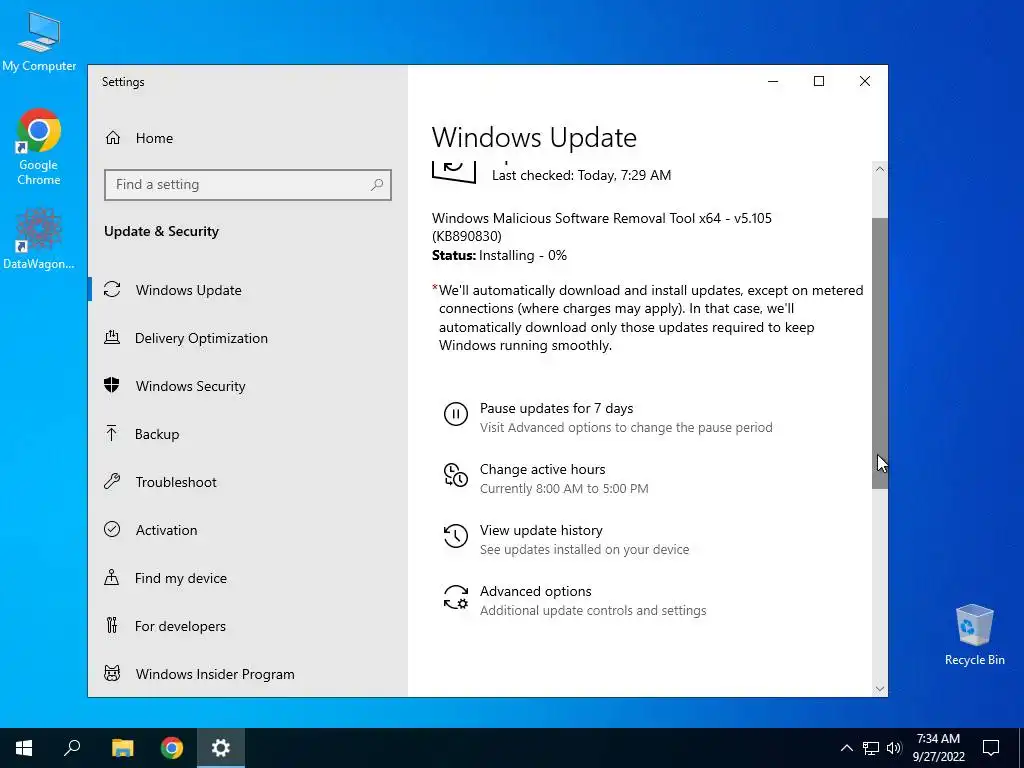This screenshot has width=1024, height=768.
Task: Click the Troubleshoot wrench icon
Action: point(112,481)
